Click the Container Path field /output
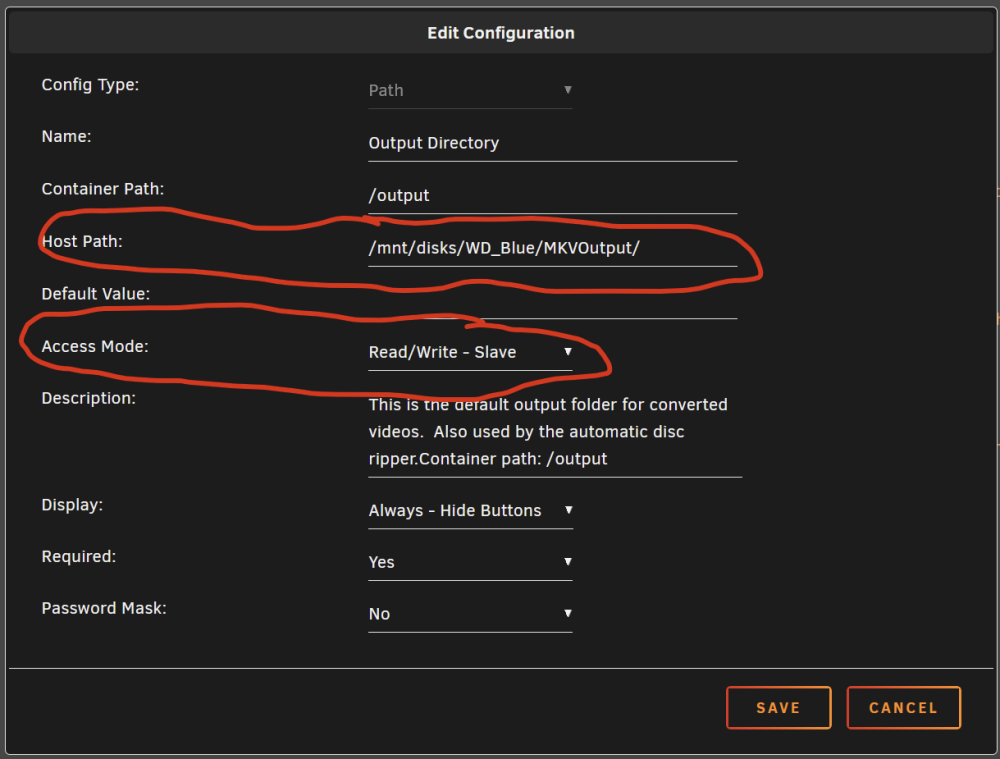 click(x=552, y=196)
